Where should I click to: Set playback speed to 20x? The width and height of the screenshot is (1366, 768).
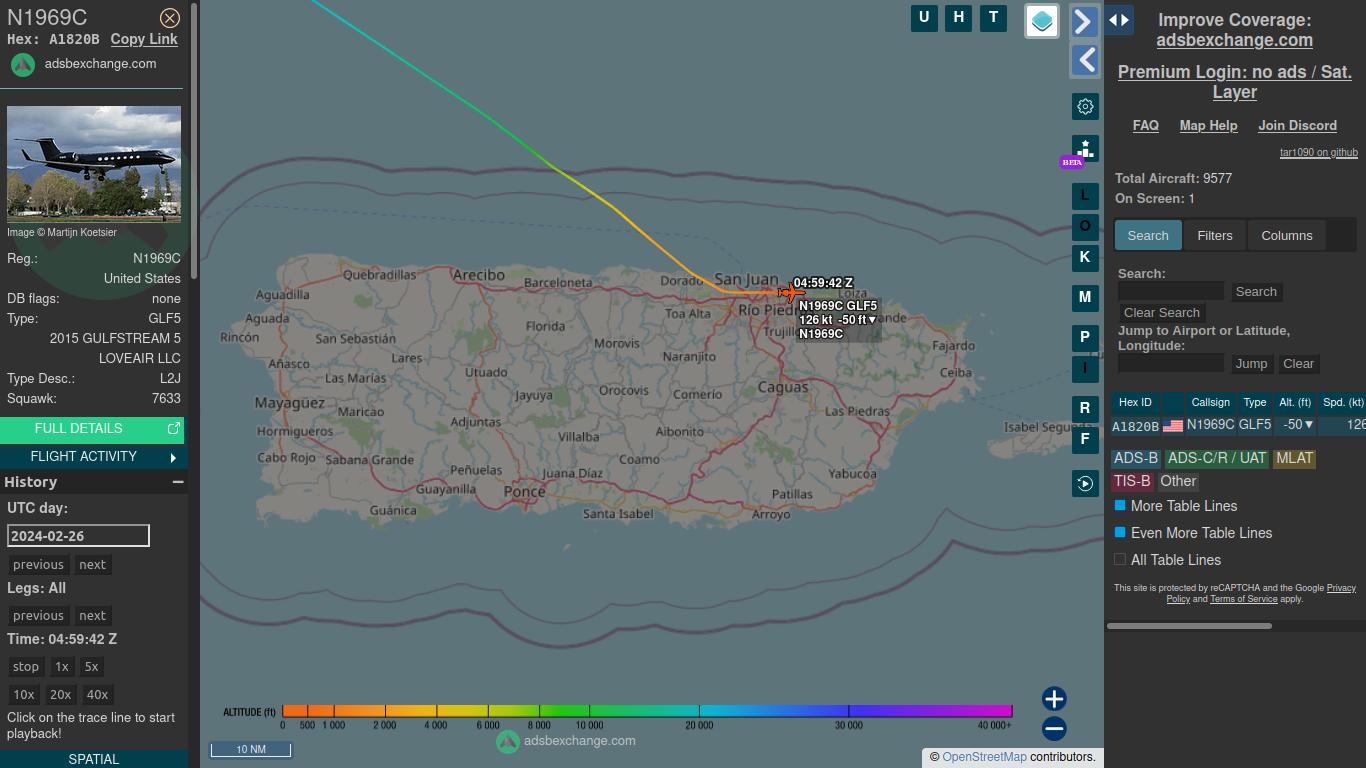61,695
